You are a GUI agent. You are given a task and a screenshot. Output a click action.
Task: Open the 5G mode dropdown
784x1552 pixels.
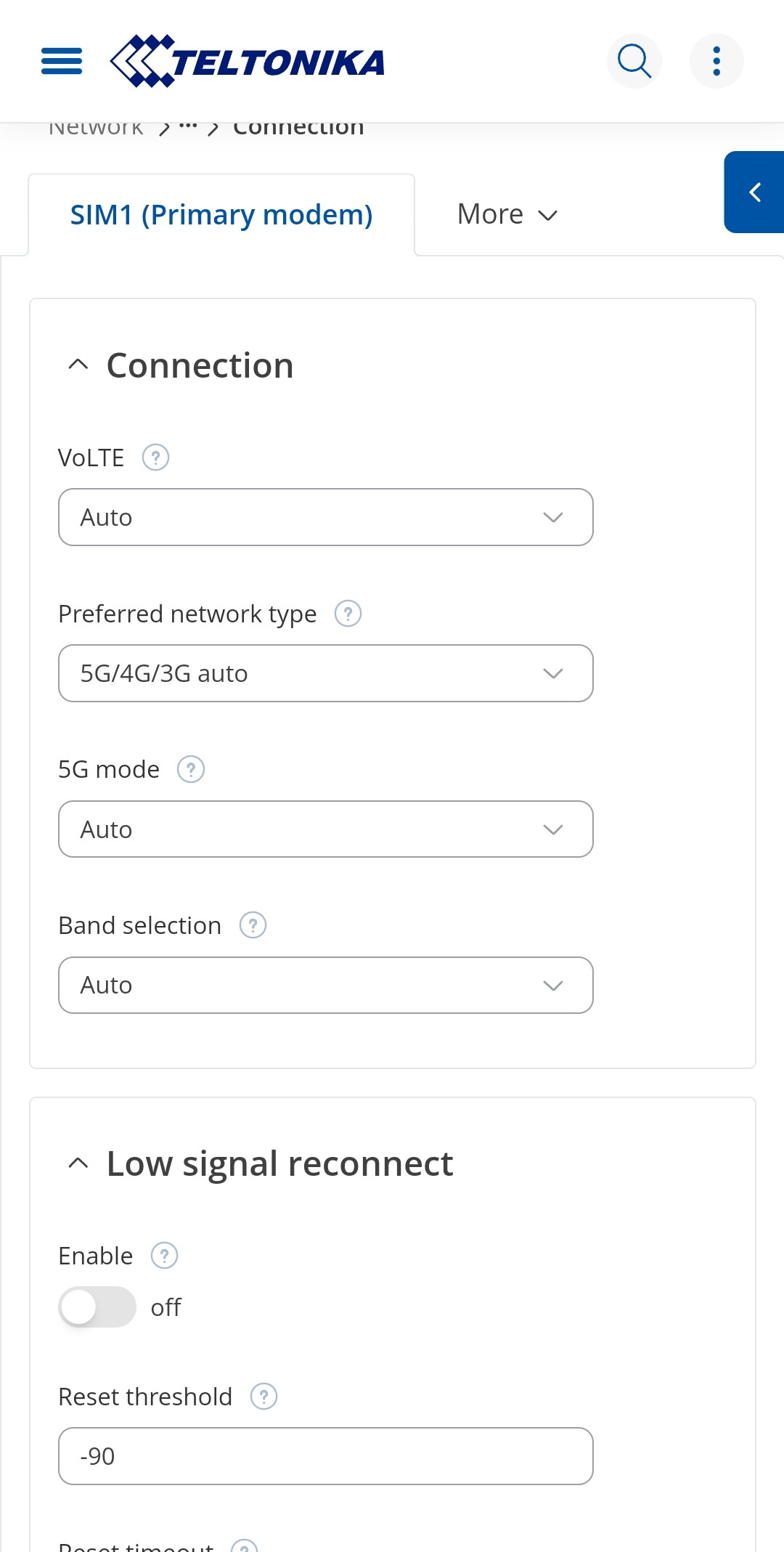point(326,829)
